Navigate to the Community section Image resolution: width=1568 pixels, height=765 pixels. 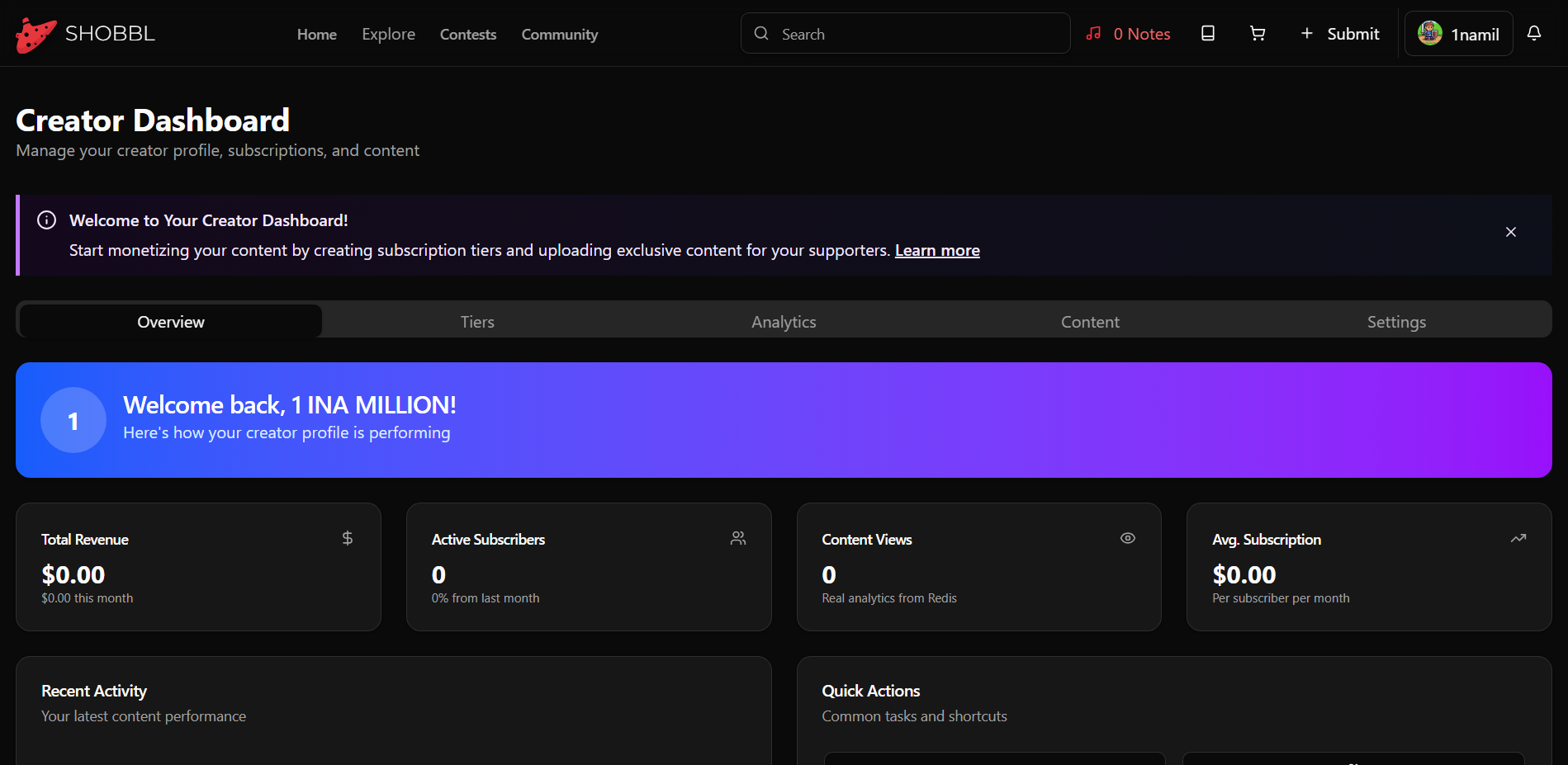pos(559,34)
